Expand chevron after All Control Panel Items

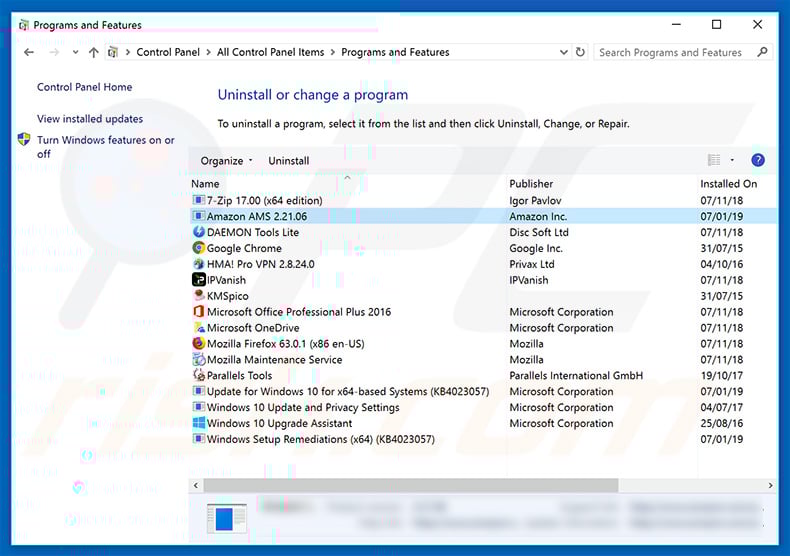333,52
